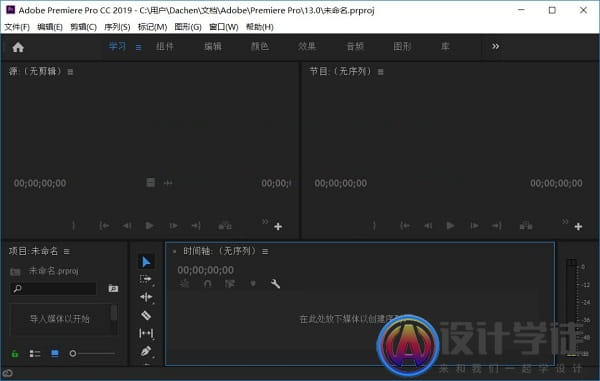Open the Timeline panel hamburger menu
The width and height of the screenshot is (600, 381).
pyautogui.click(x=265, y=251)
